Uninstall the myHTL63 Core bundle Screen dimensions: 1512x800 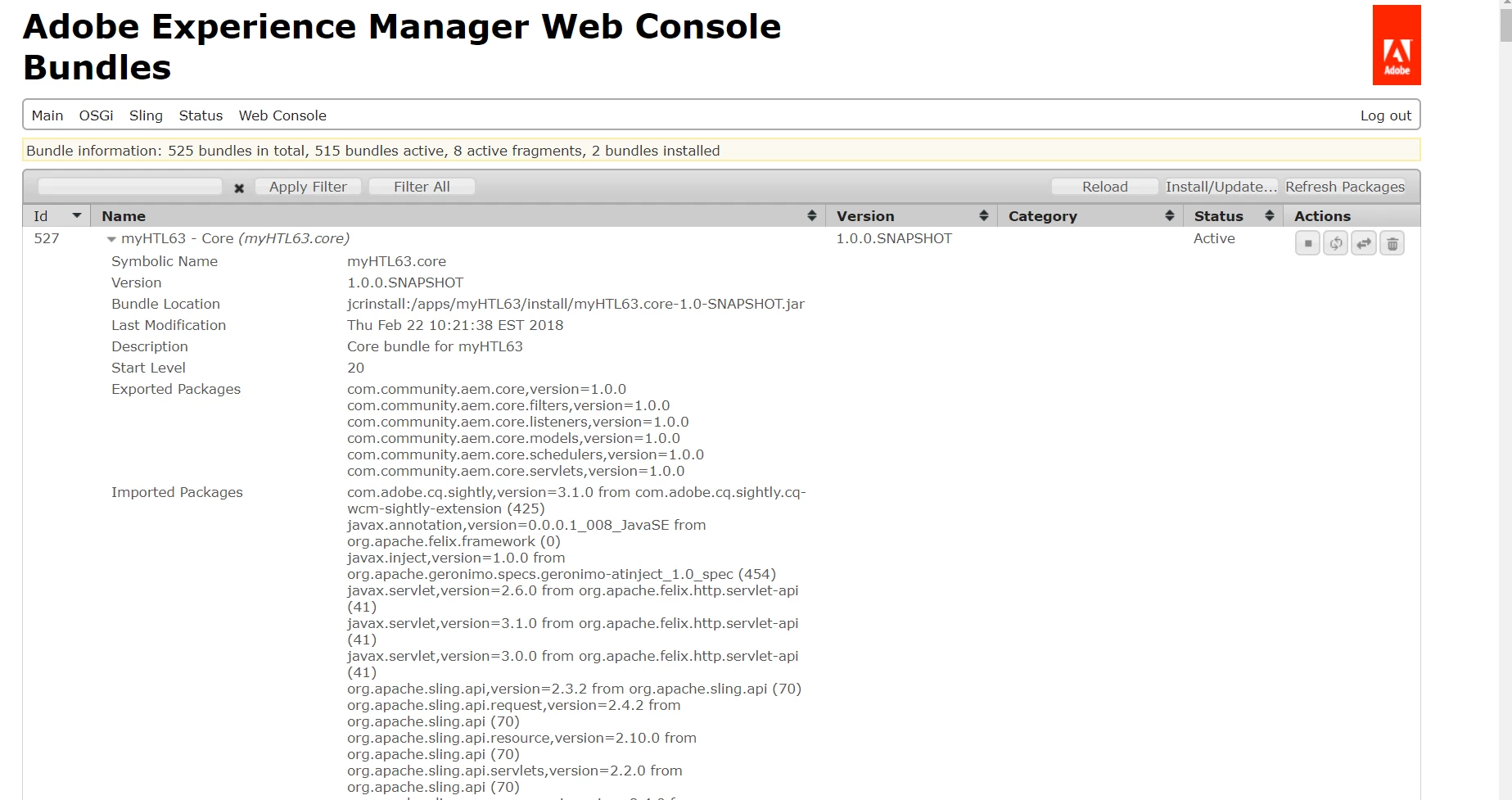tap(1392, 243)
